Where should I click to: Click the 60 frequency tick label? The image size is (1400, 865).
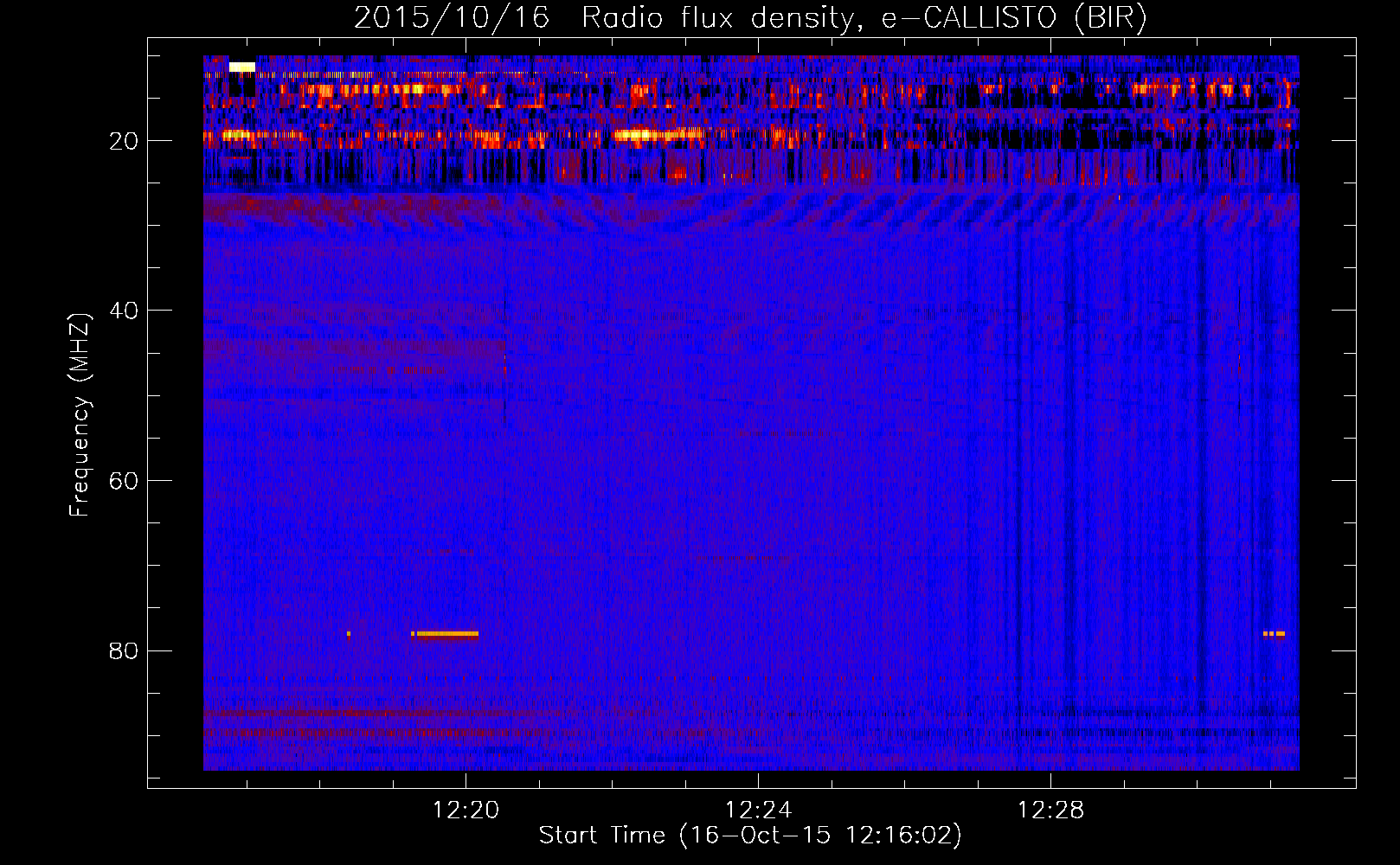(124, 481)
